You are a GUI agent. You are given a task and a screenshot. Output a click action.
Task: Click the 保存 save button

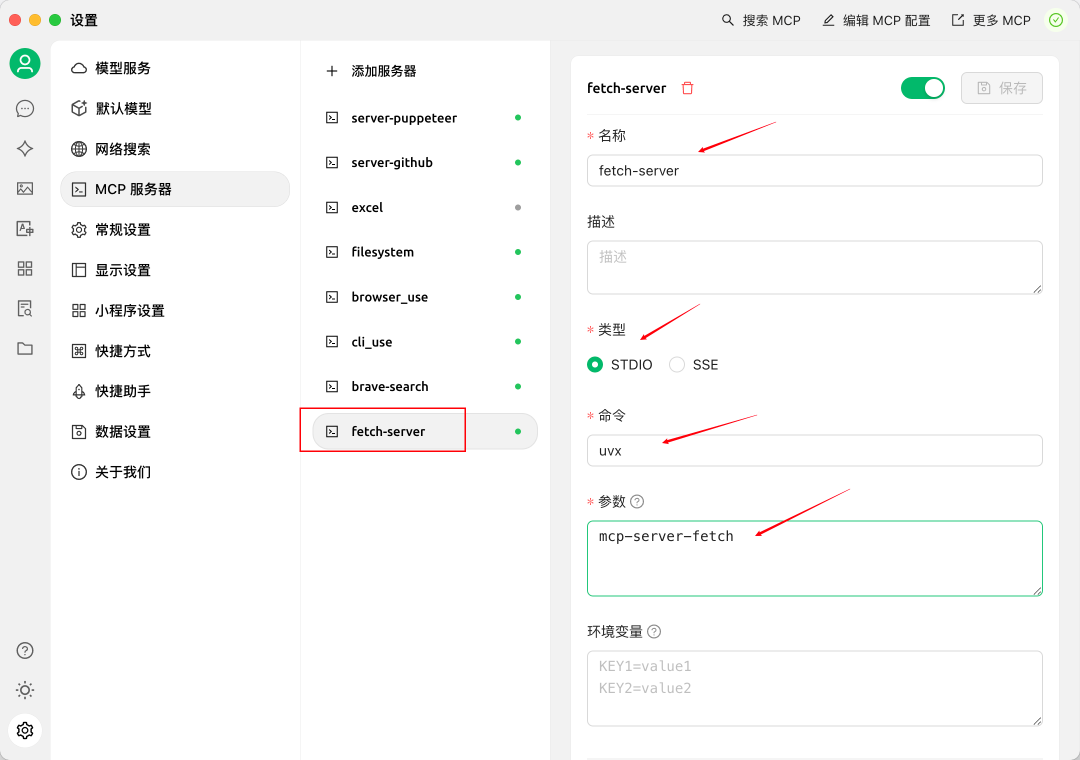tap(1001, 88)
